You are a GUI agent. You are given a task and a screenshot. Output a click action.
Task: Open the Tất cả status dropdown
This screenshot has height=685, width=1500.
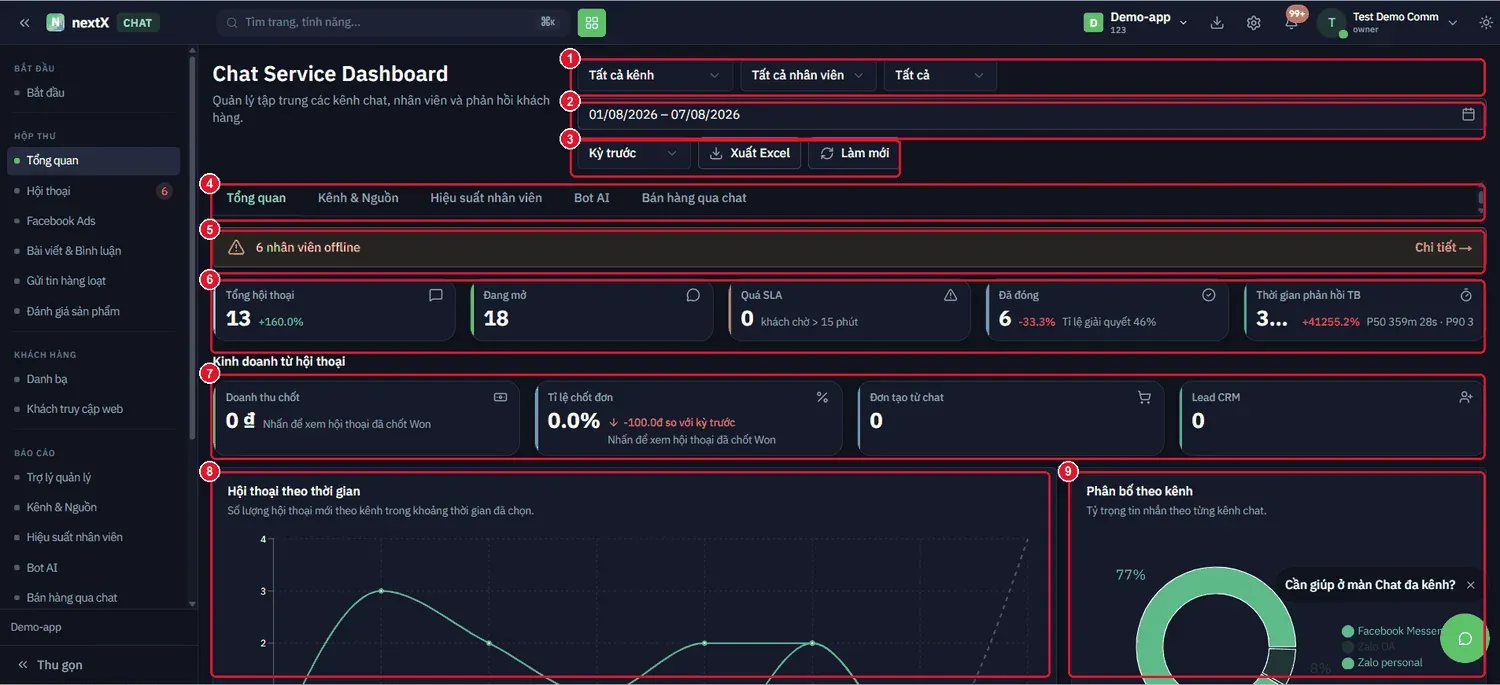coord(940,75)
